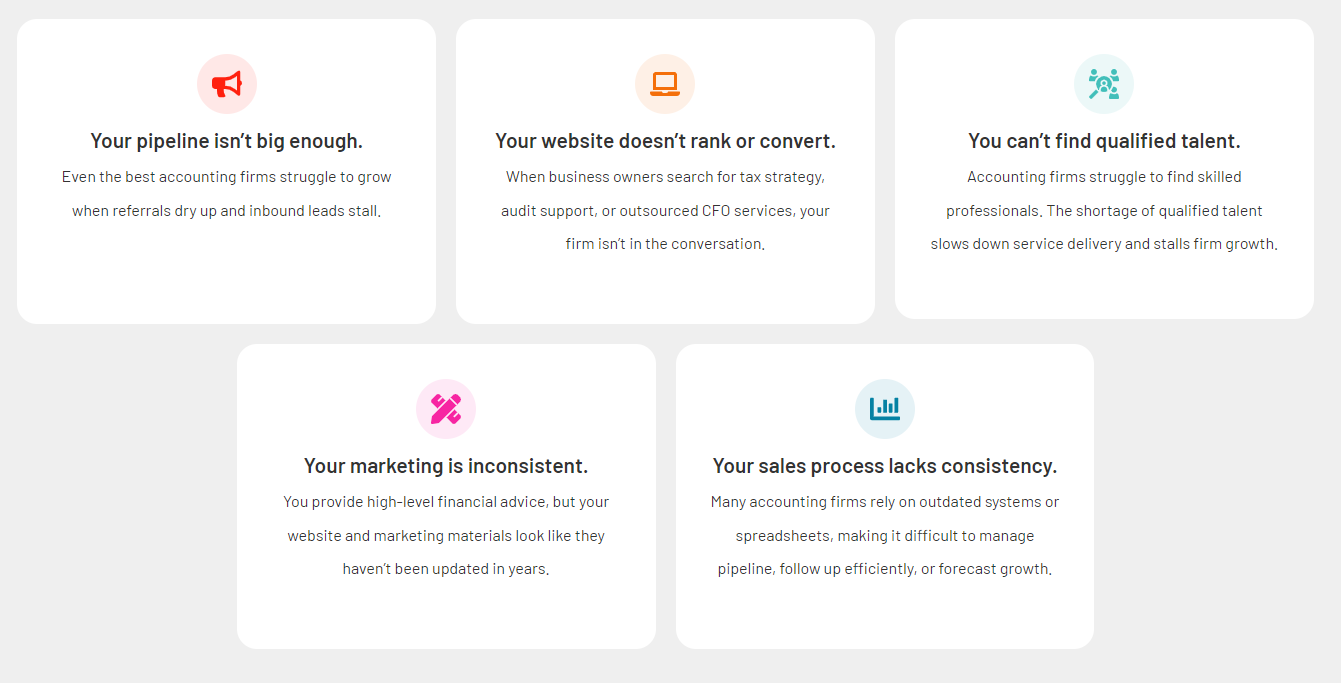Screen dimensions: 1341x683
Task: Click the text about outdated marketing materials
Action: 446,536
